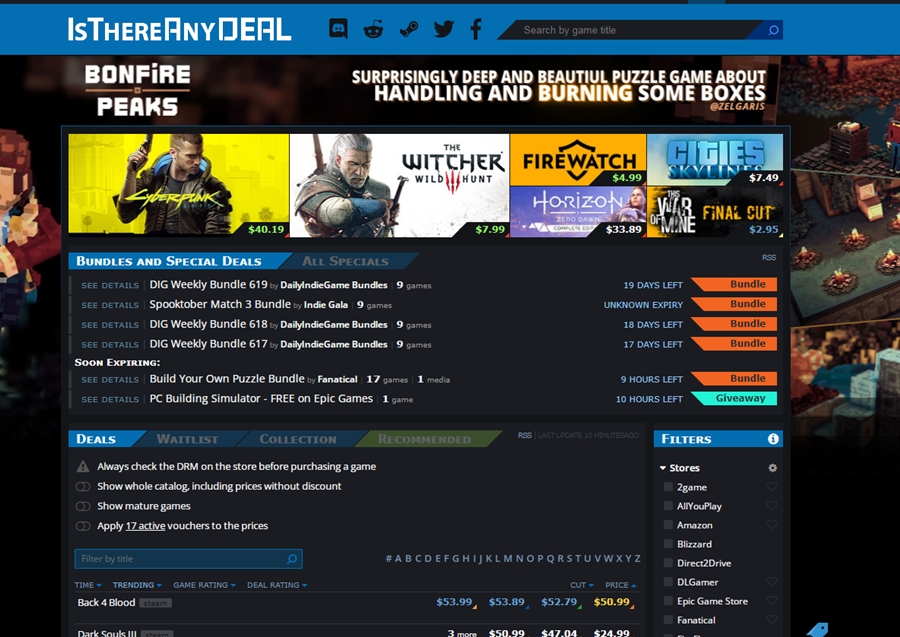Open the Cyberpunk 2077 featured deal
The height and width of the screenshot is (637, 900).
pyautogui.click(x=179, y=184)
